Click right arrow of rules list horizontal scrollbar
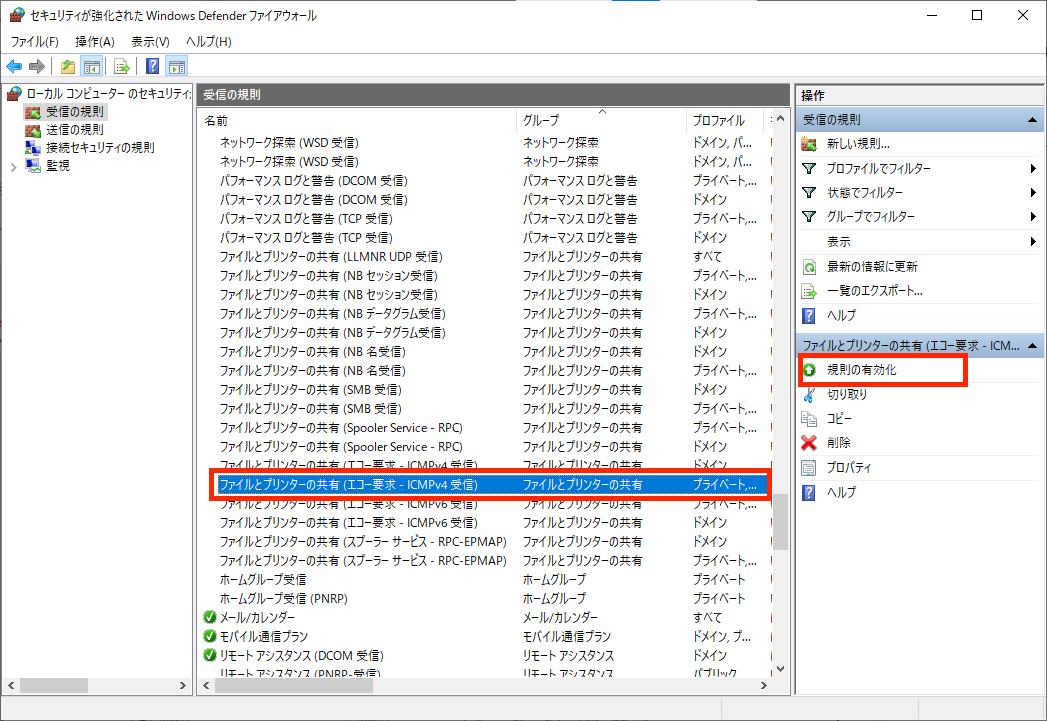1047x721 pixels. point(764,686)
